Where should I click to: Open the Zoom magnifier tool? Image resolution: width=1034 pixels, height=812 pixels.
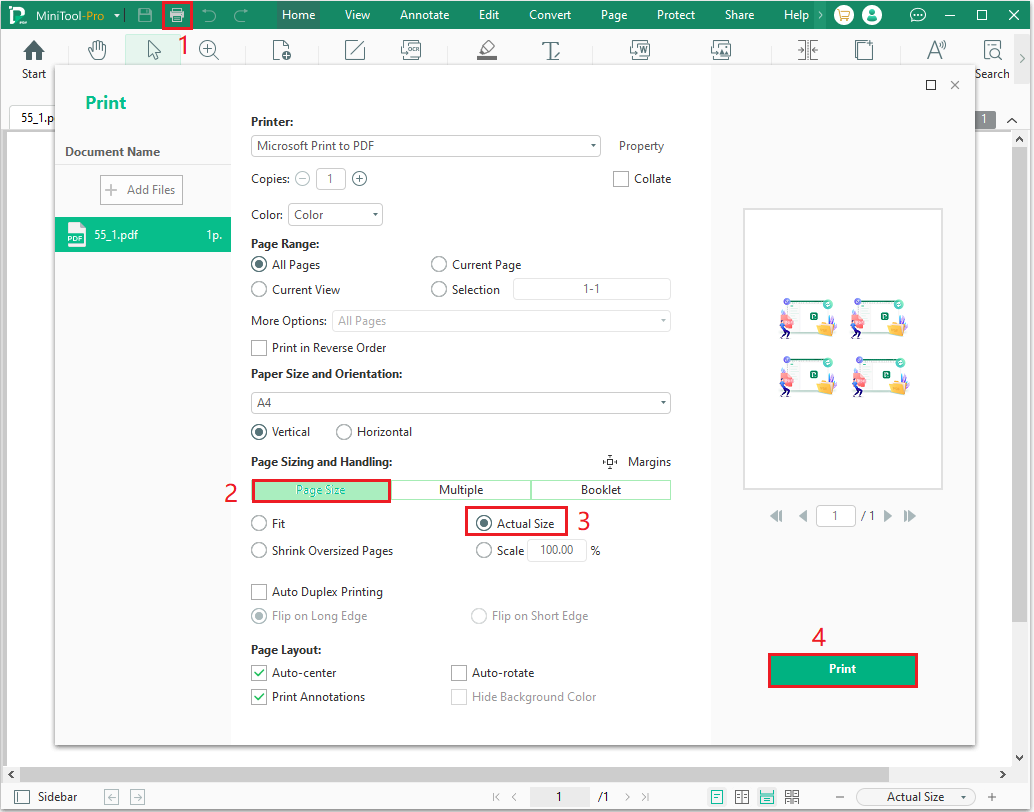pos(209,48)
